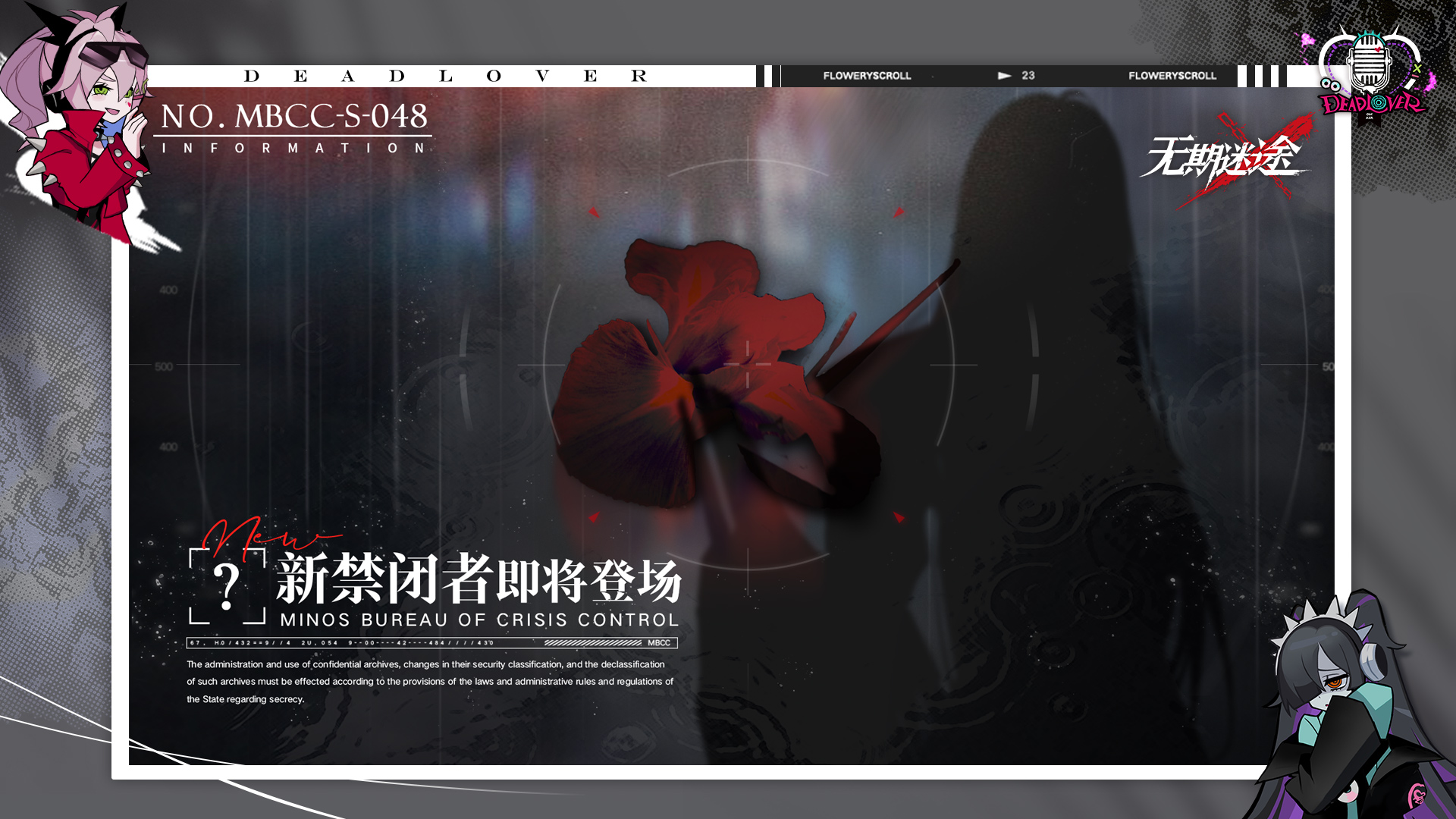
Task: Click the center crosshair on the flower
Action: coord(748,365)
